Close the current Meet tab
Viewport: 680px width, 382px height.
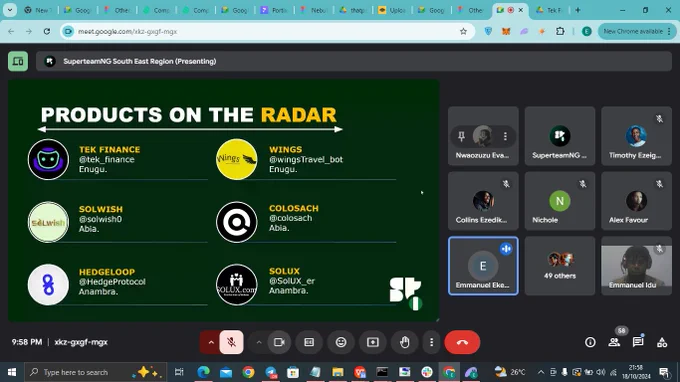tap(521, 10)
